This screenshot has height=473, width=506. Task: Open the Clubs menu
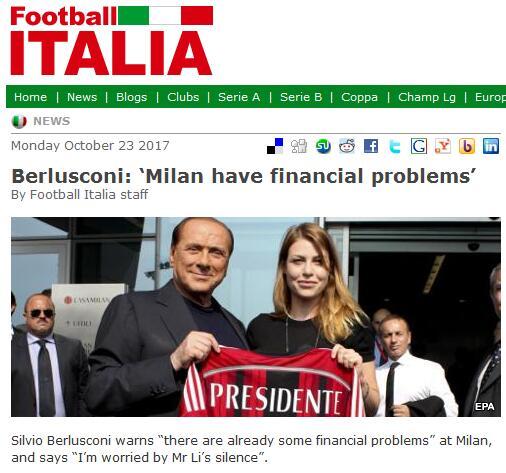tap(183, 97)
